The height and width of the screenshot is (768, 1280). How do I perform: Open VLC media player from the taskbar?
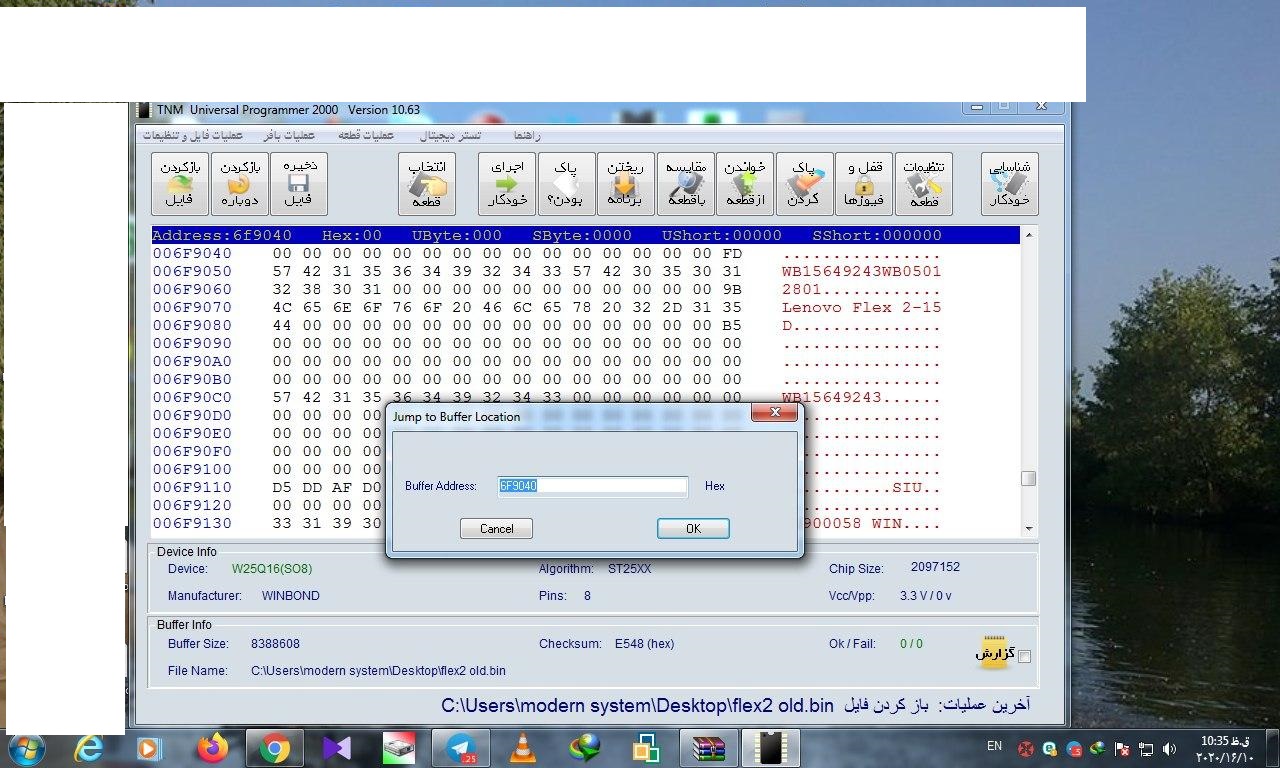(x=522, y=748)
